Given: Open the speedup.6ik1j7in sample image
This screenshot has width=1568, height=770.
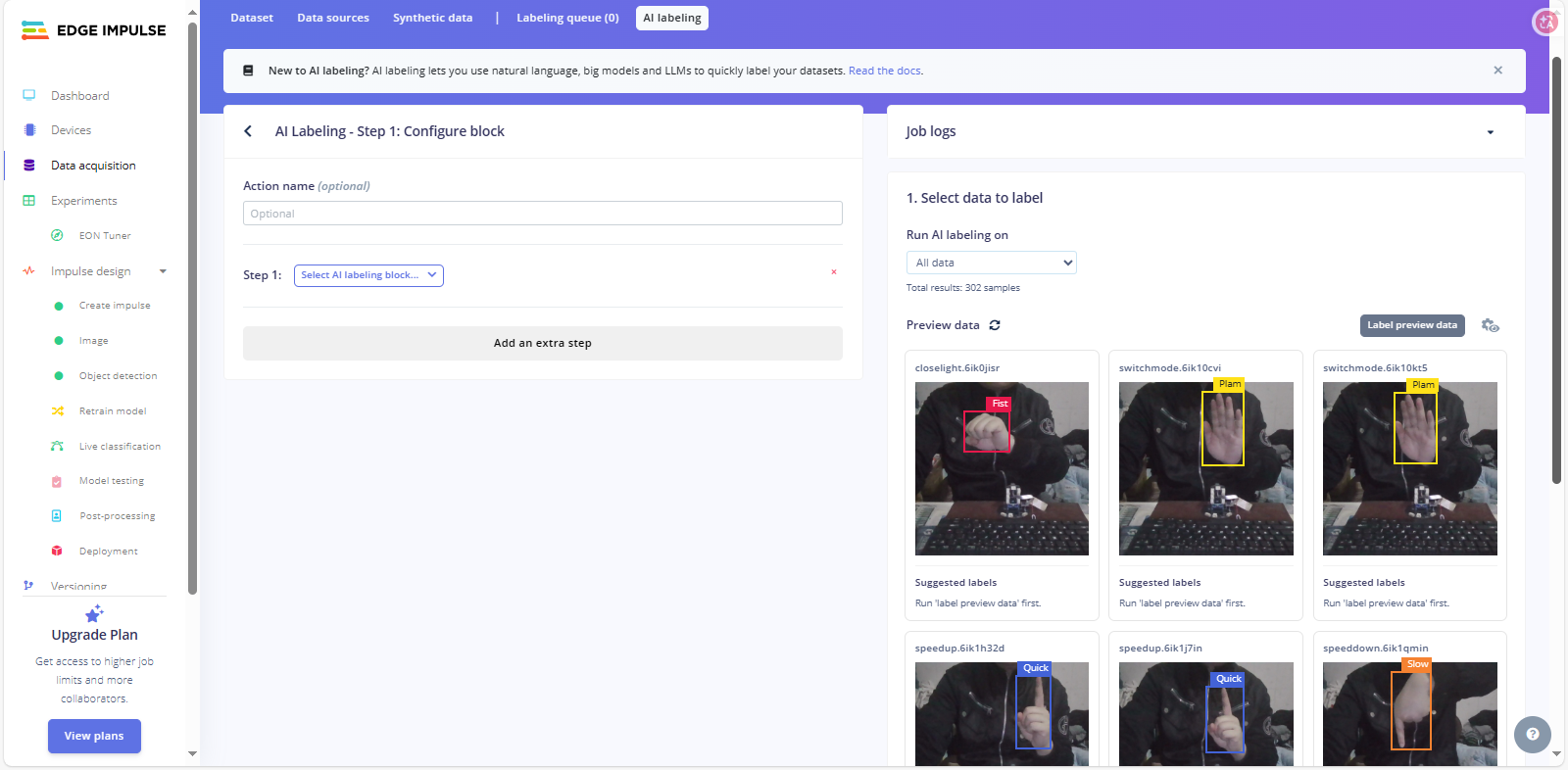Looking at the screenshot, I should point(1206,714).
